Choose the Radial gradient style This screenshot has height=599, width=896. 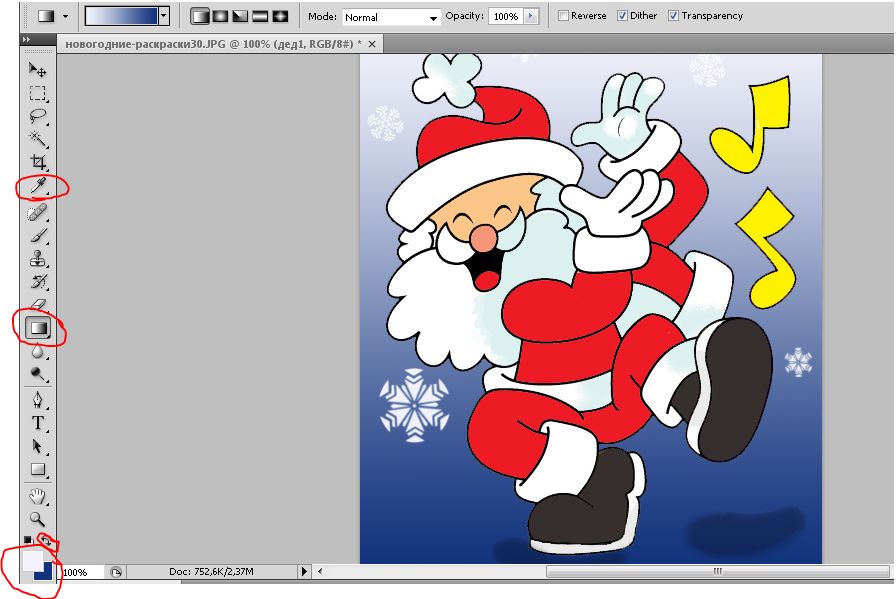[x=220, y=16]
